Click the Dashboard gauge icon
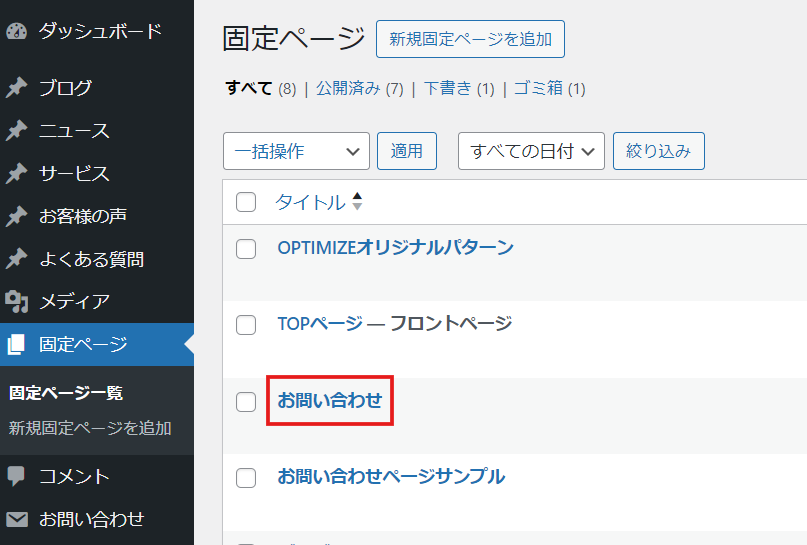The width and height of the screenshot is (807, 545). pos(16,31)
